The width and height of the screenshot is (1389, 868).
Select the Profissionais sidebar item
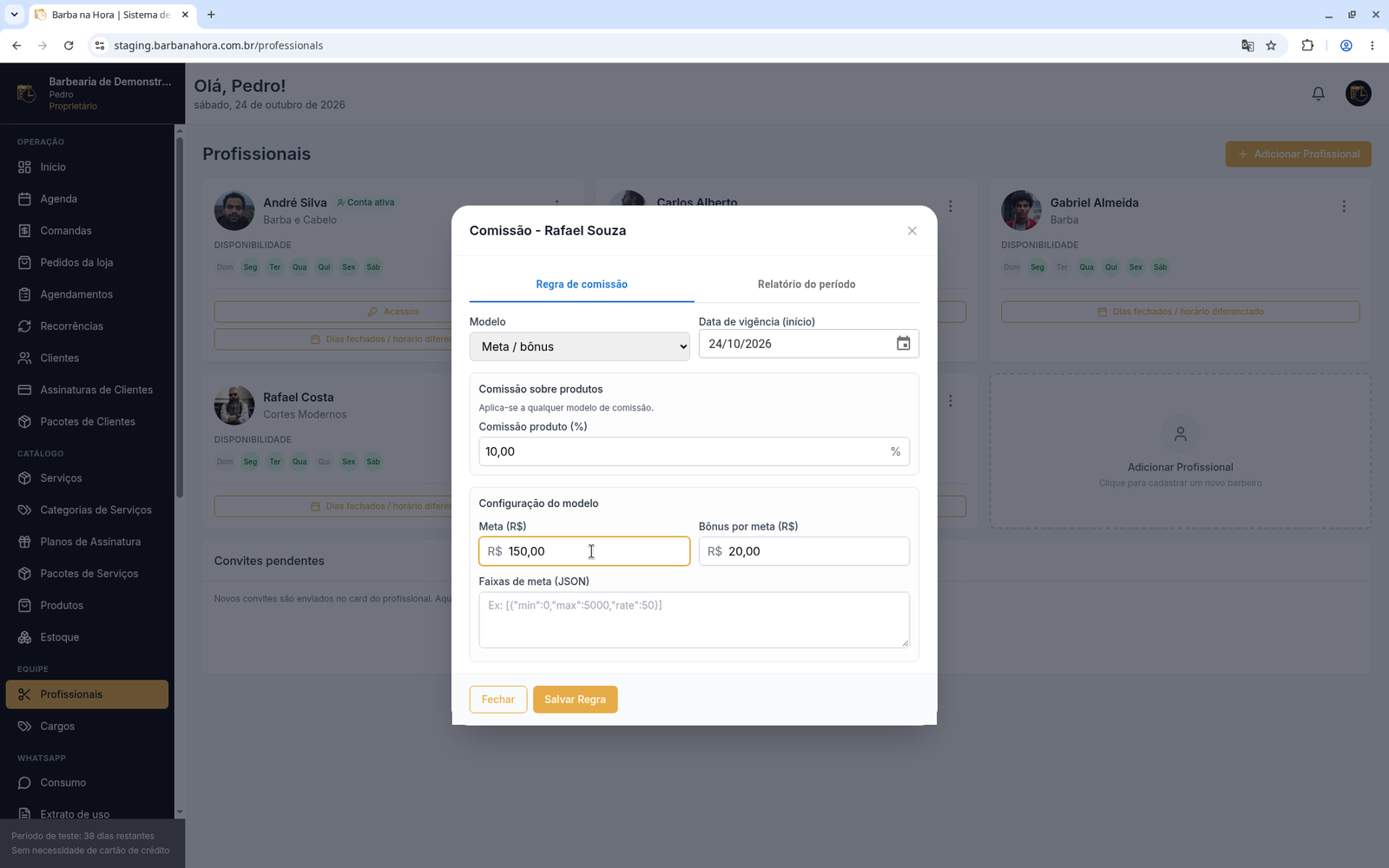point(87,694)
